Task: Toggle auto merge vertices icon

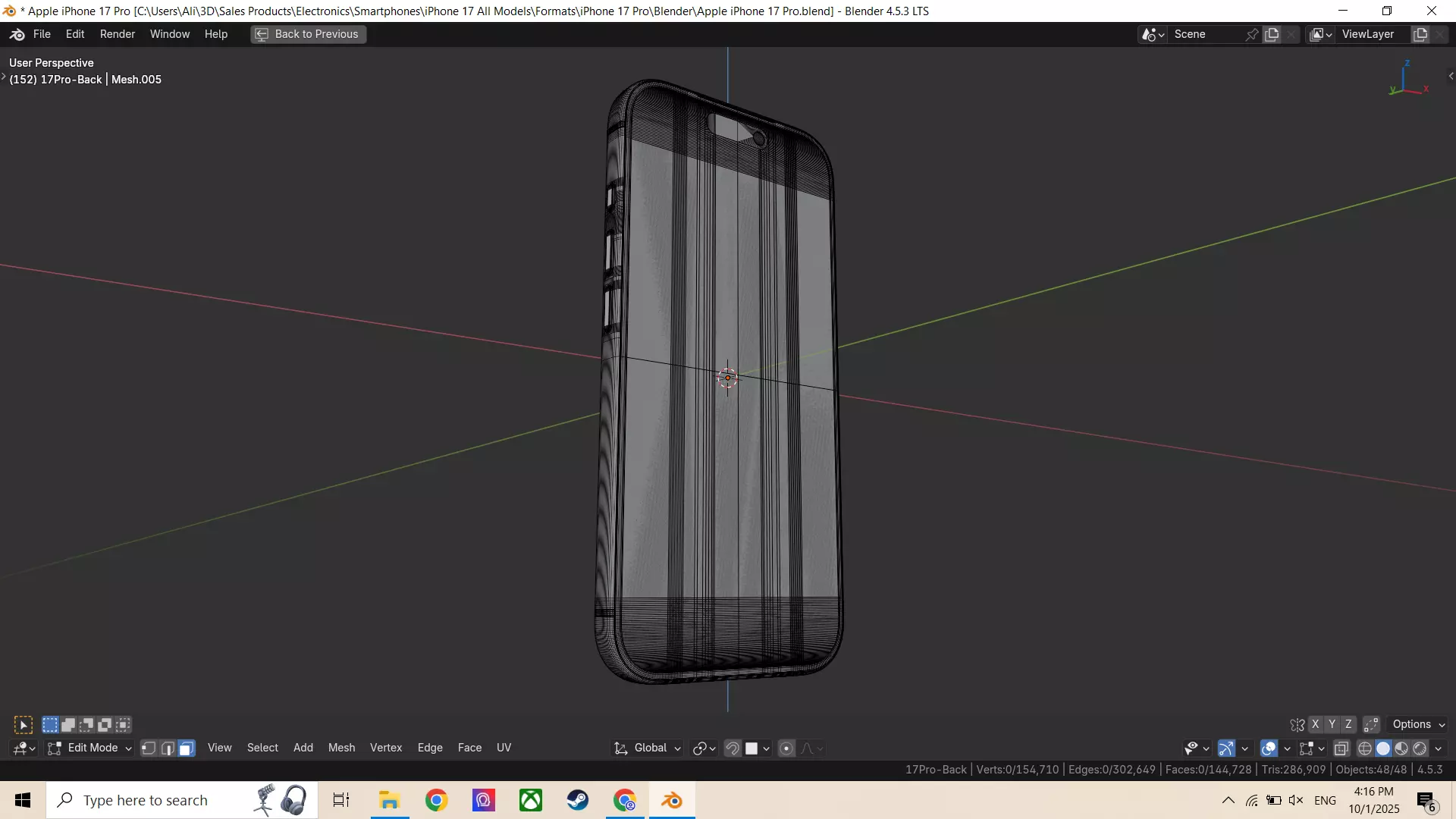Action: coord(1371,725)
